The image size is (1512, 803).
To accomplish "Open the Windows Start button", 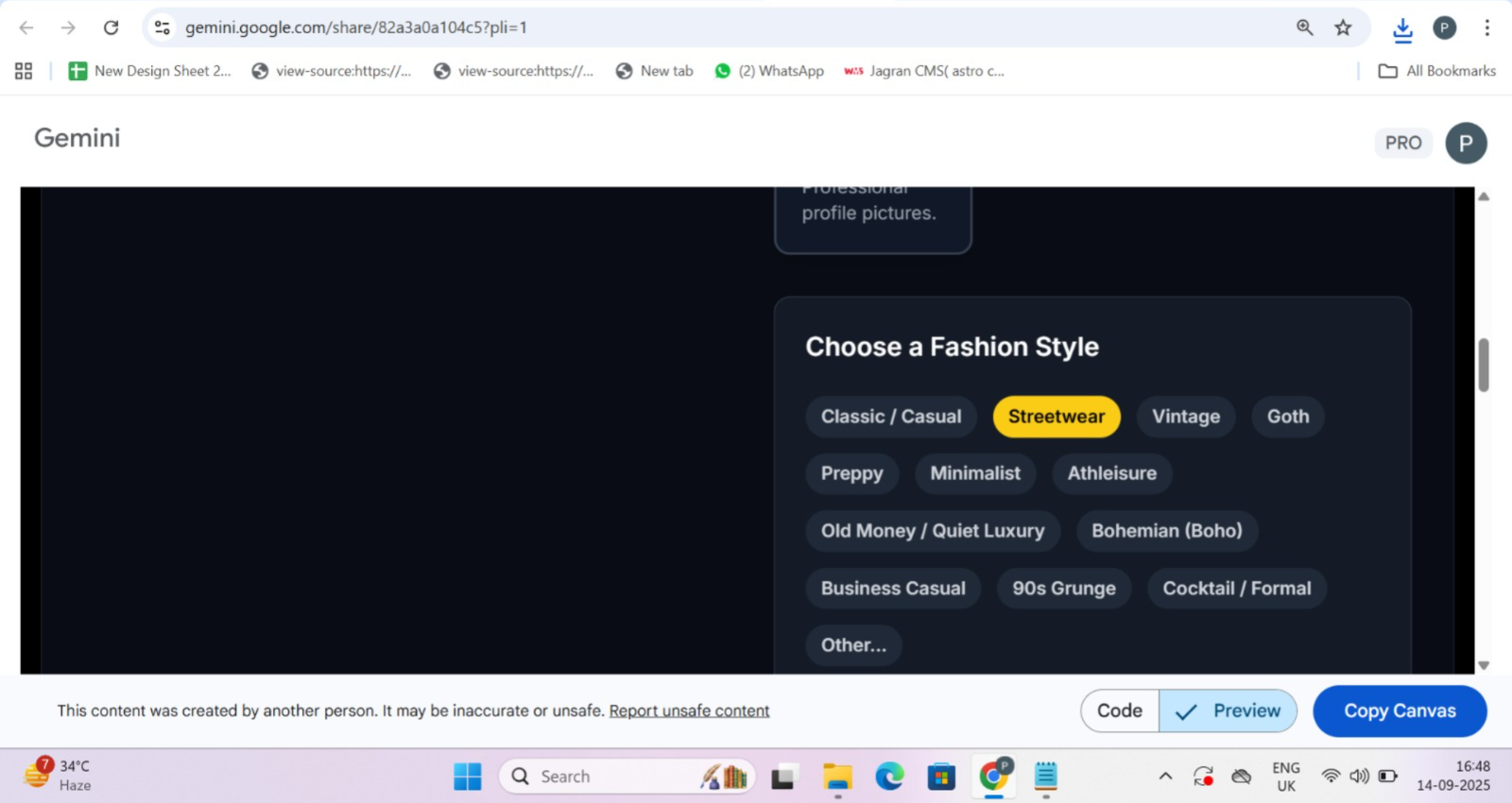I will point(468,777).
